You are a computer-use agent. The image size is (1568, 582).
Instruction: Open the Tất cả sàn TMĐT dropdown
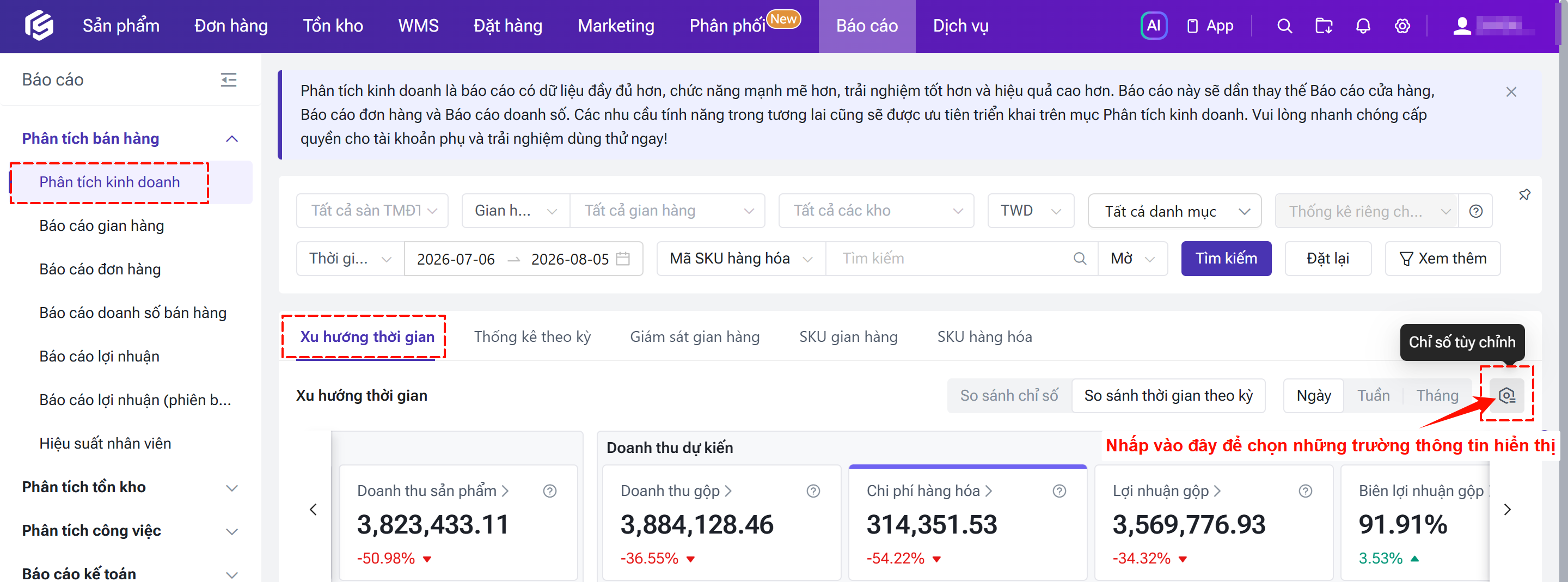(x=372, y=211)
